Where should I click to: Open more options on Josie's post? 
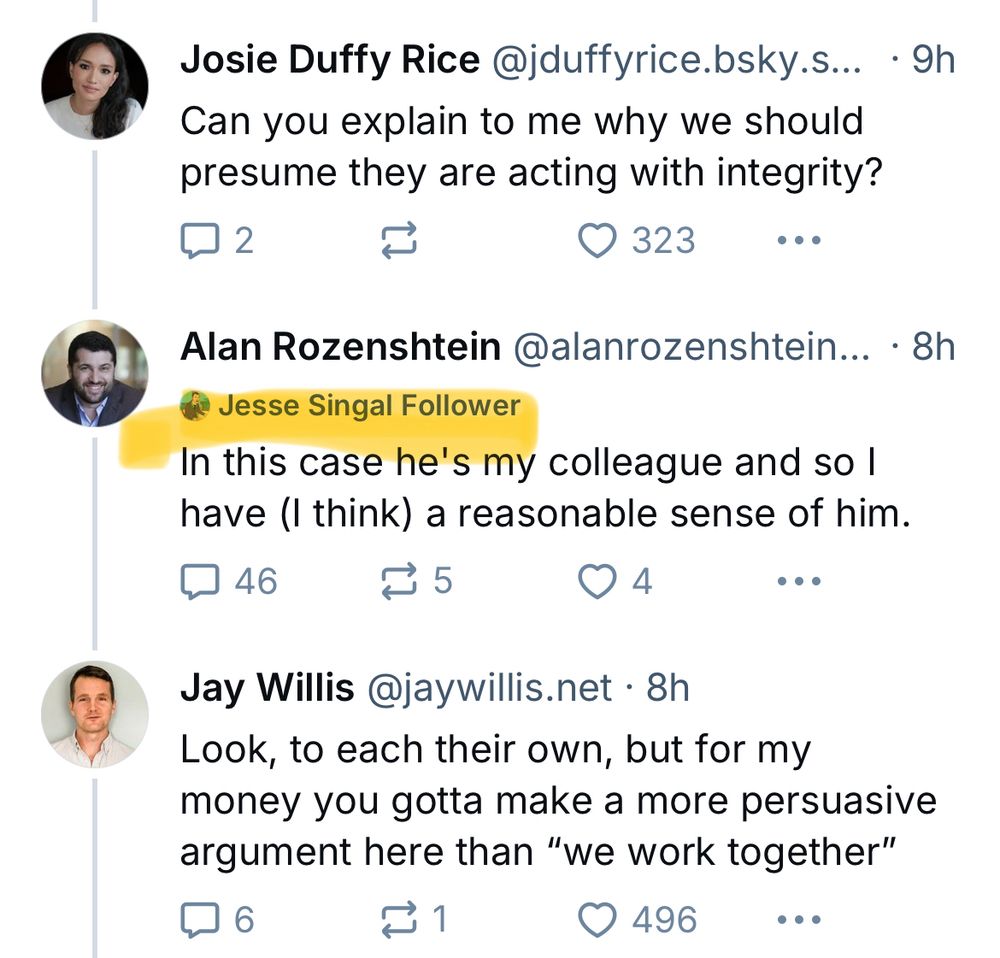800,241
